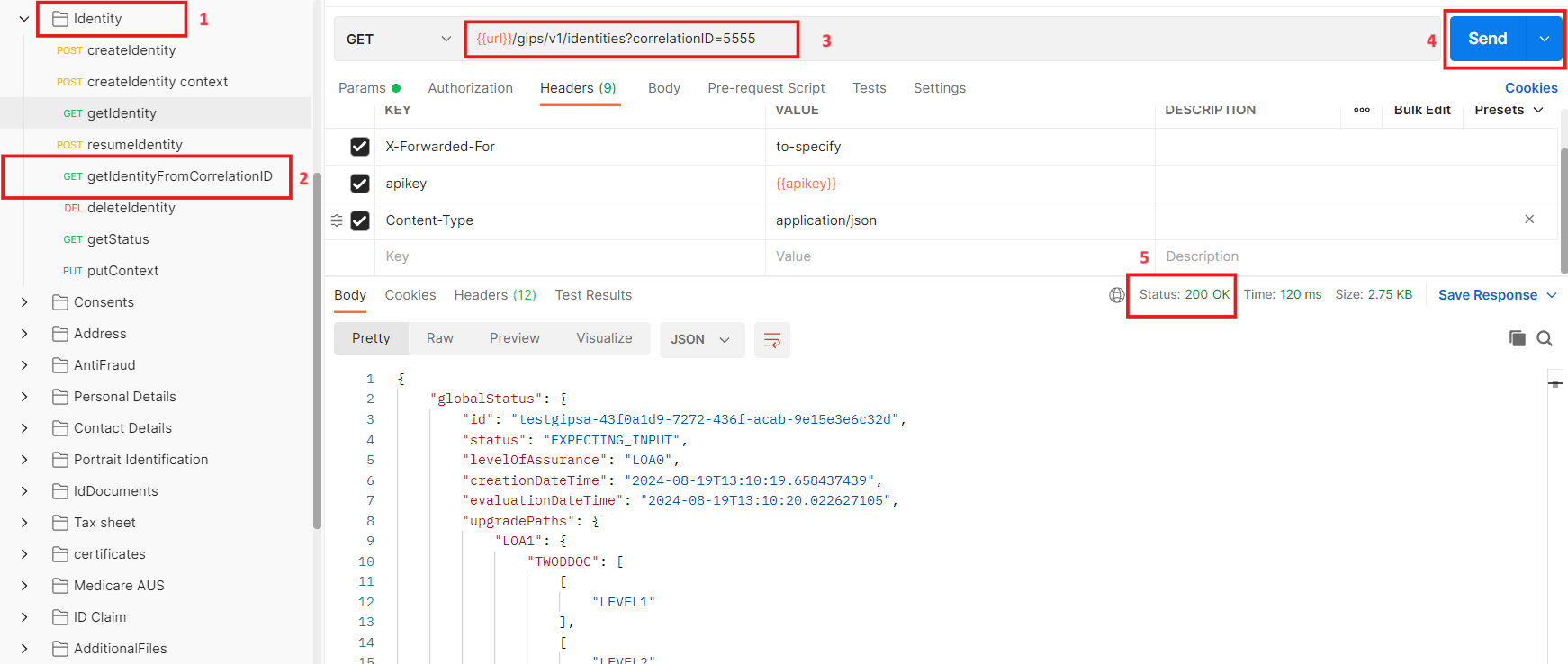Screen dimensions: 1568x664
Task: Click the Personal Details folder icon
Action: coord(60,397)
